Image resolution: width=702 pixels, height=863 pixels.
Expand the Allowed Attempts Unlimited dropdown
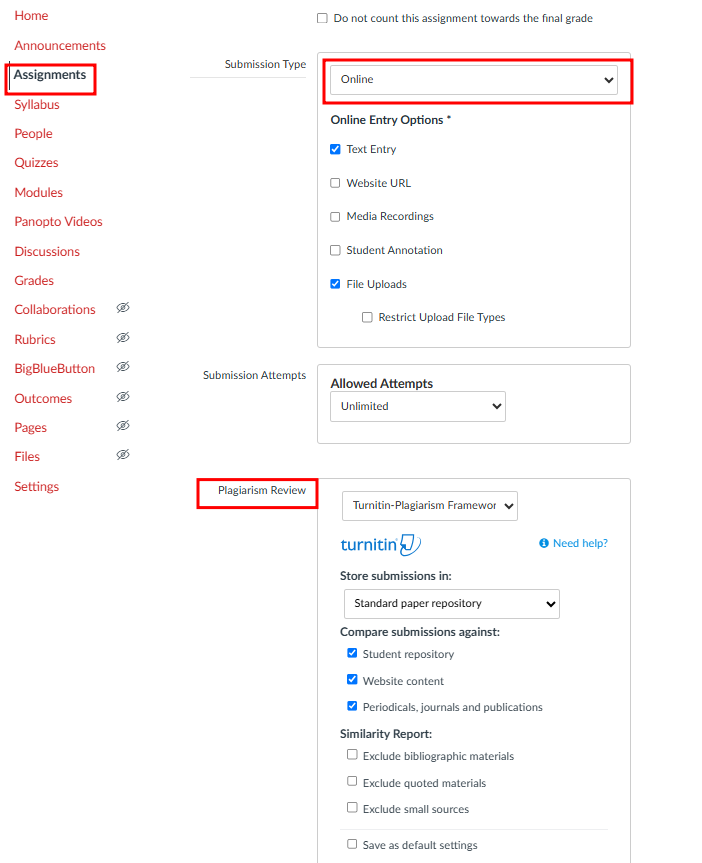417,407
